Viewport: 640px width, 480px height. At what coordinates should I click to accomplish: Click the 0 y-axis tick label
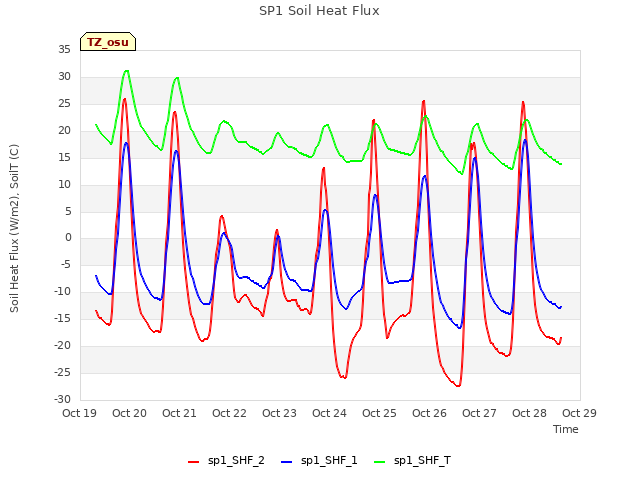point(68,238)
